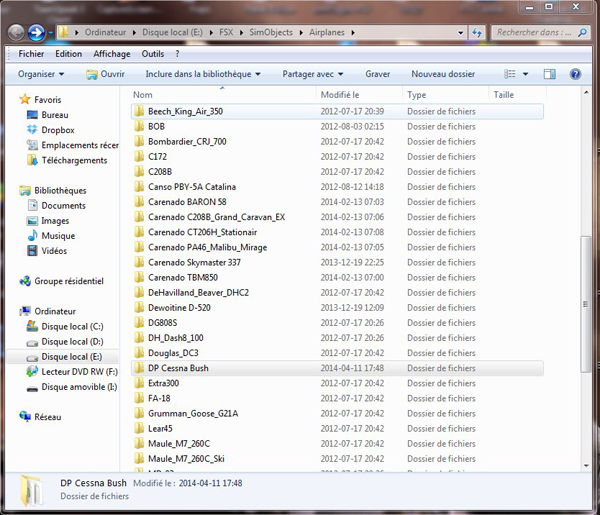Open the '?' help menu
The image size is (600, 515).
pos(177,54)
